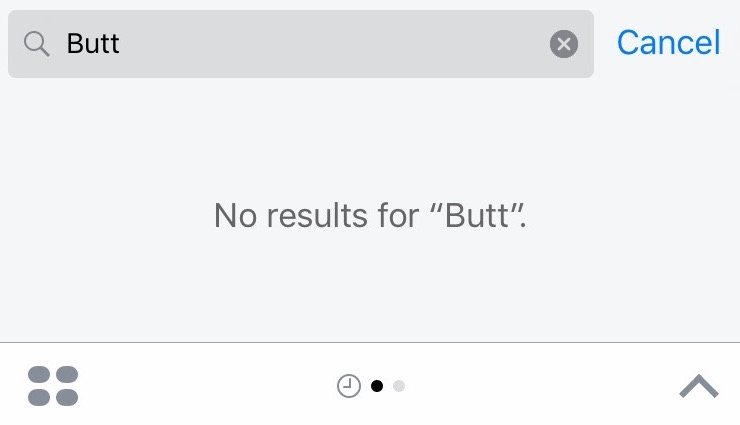Click the search field containing "Butt"
This screenshot has width=740, height=425.
point(300,44)
